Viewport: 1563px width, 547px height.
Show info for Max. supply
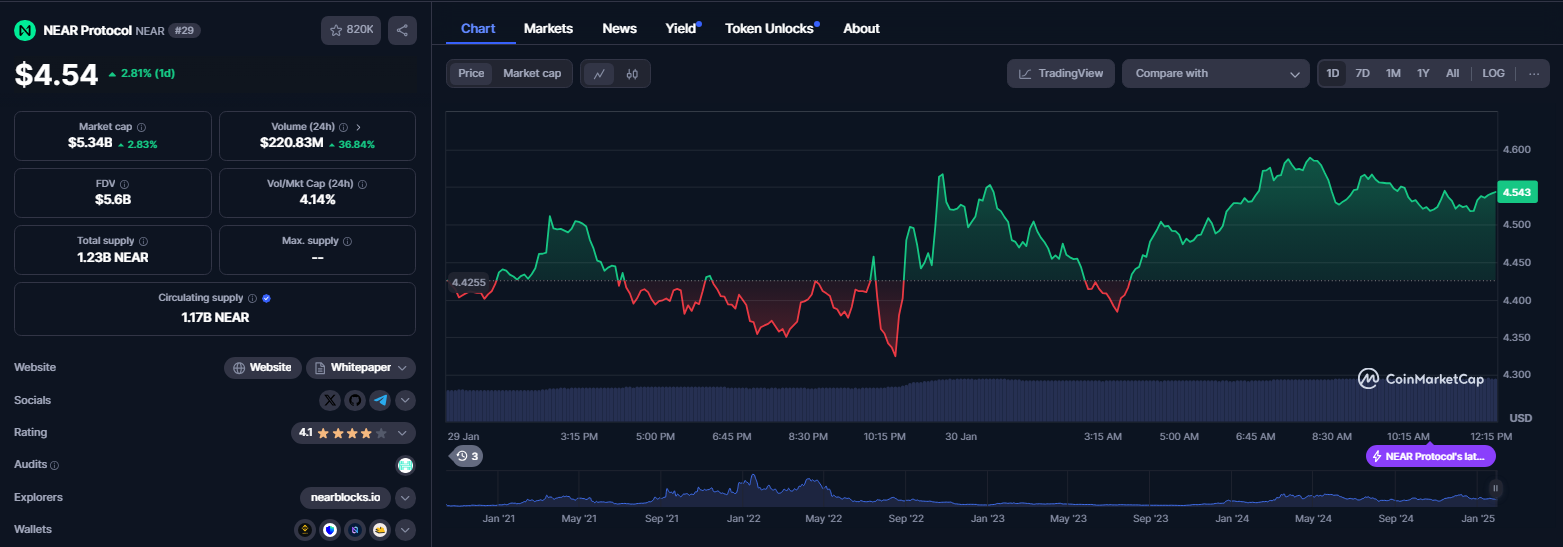(x=348, y=241)
